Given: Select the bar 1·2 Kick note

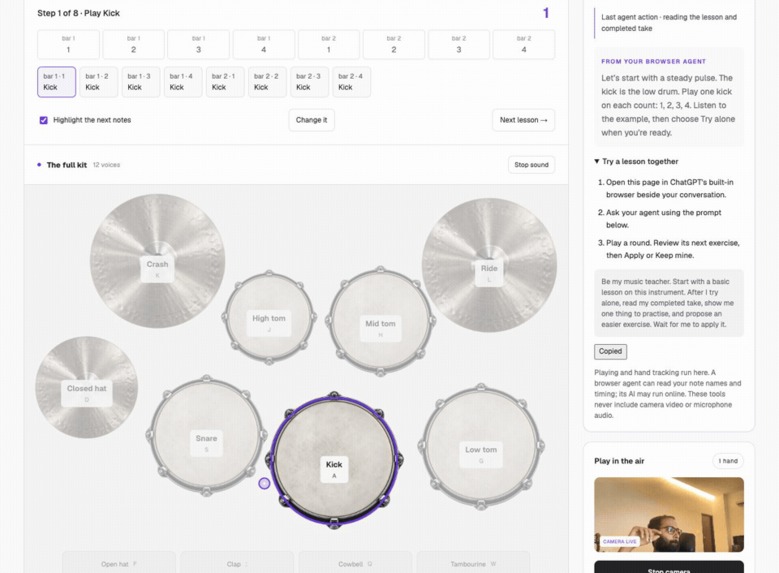Looking at the screenshot, I should click(x=99, y=82).
